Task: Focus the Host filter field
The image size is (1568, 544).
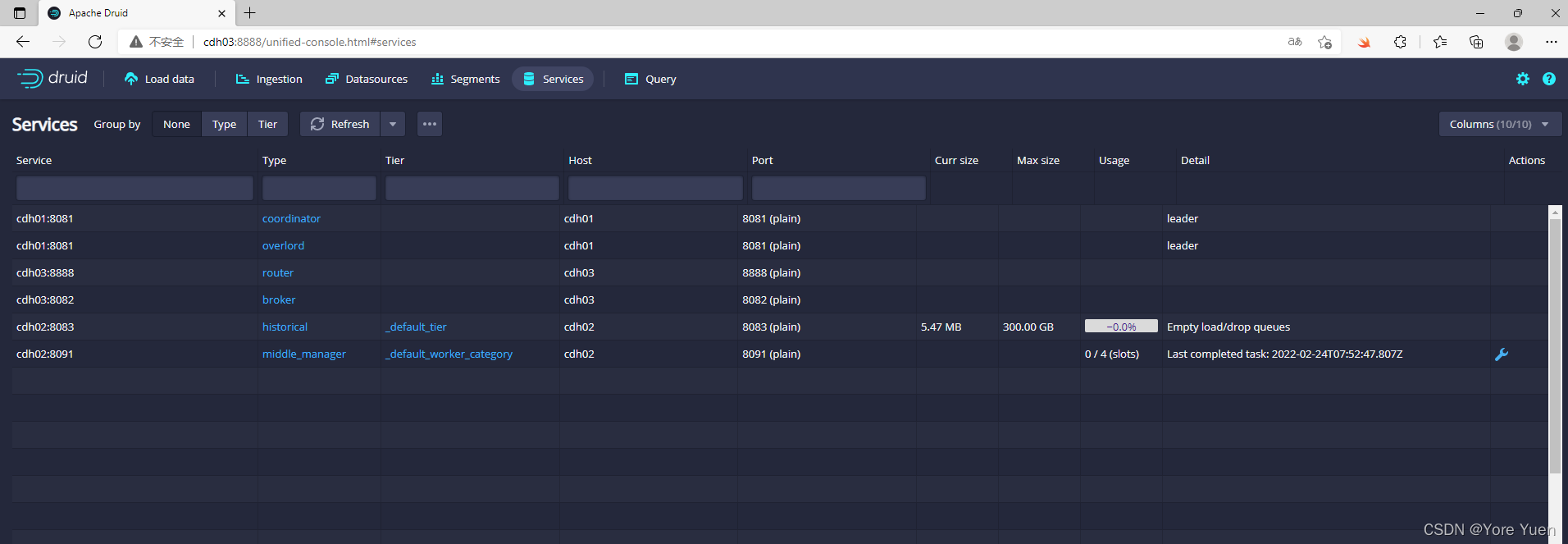Action: pyautogui.click(x=655, y=188)
